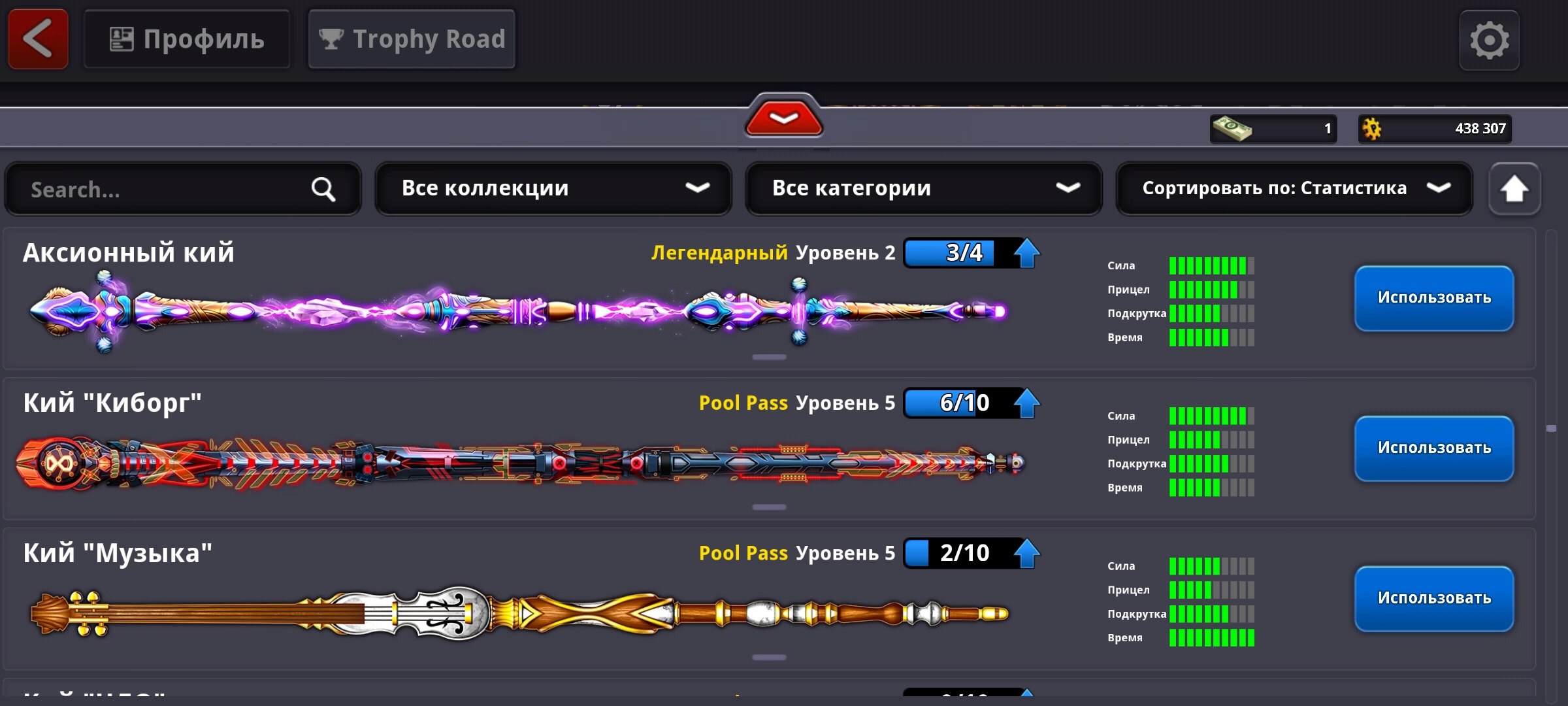
Task: Open settings gear icon
Action: 1490,41
